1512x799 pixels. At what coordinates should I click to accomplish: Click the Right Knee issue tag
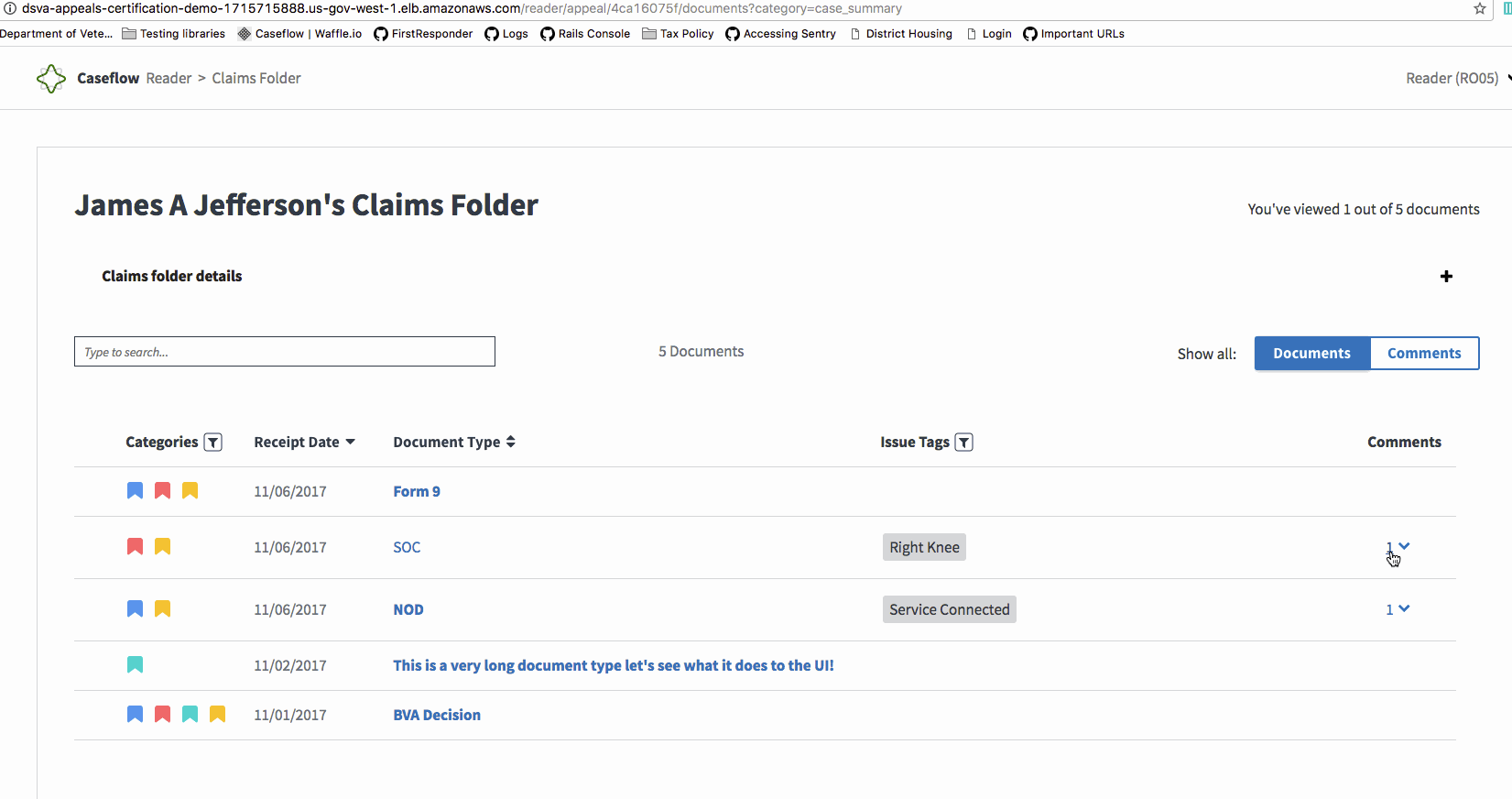point(924,548)
